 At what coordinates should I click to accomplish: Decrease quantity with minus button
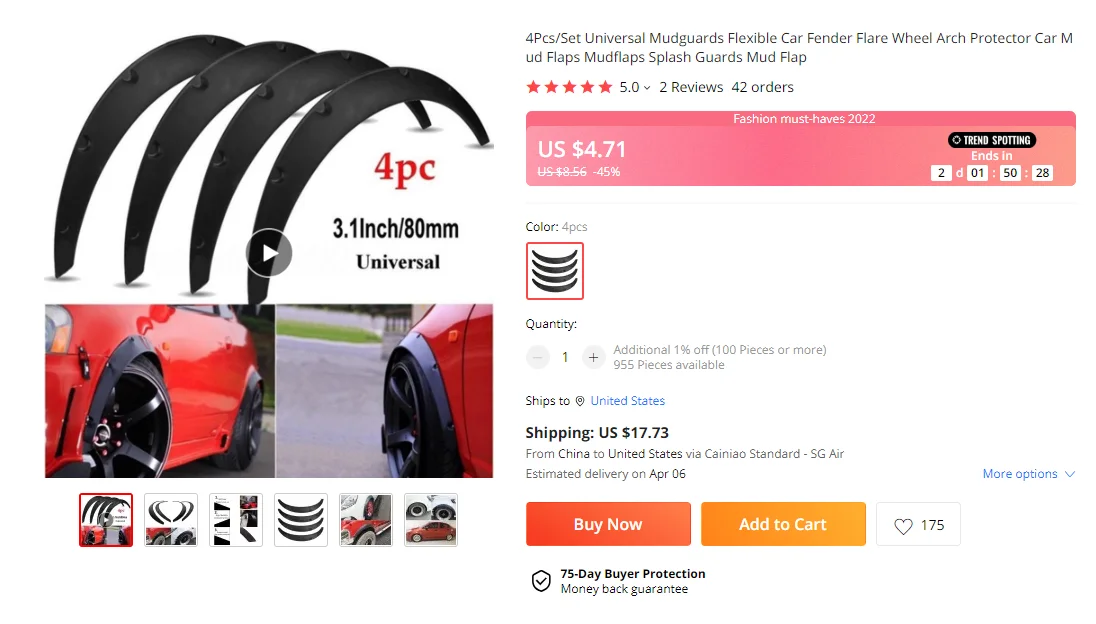(538, 357)
